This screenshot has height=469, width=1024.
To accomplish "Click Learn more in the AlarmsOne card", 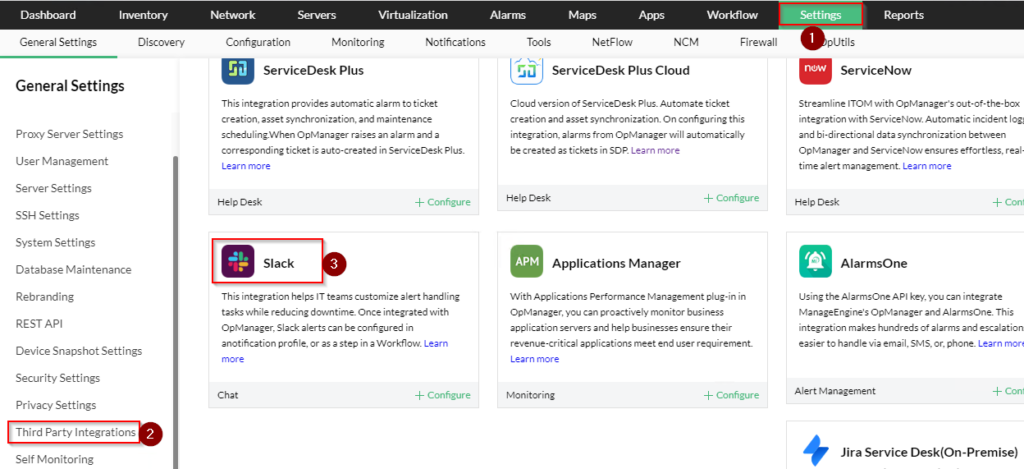I will pos(1000,343).
